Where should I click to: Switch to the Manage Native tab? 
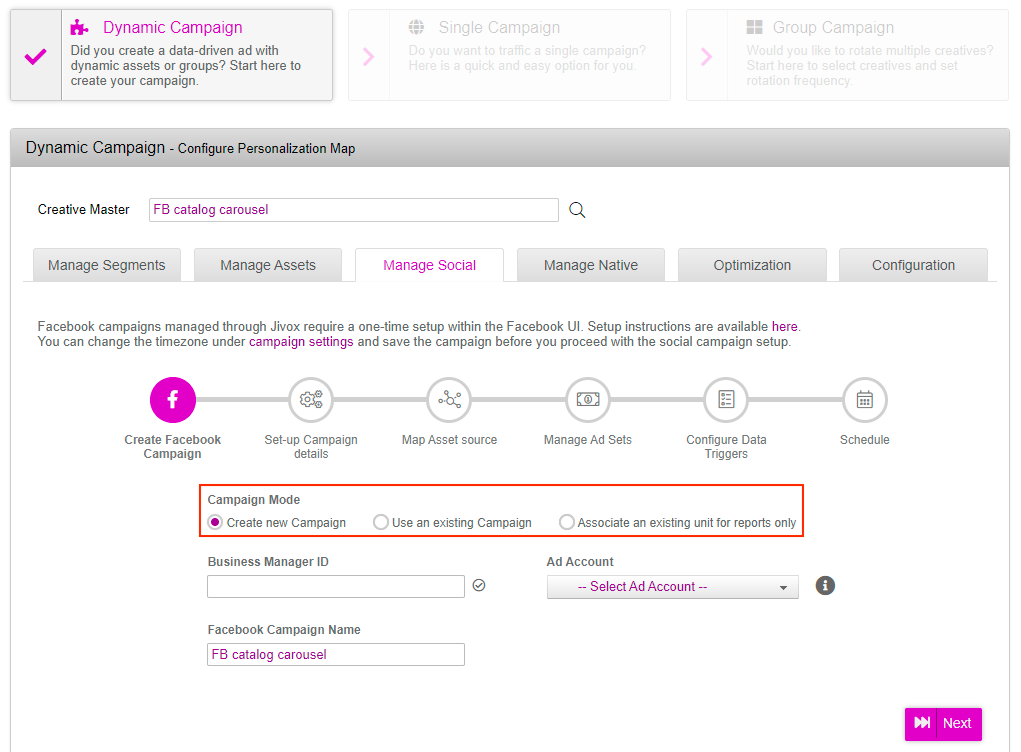coord(591,265)
